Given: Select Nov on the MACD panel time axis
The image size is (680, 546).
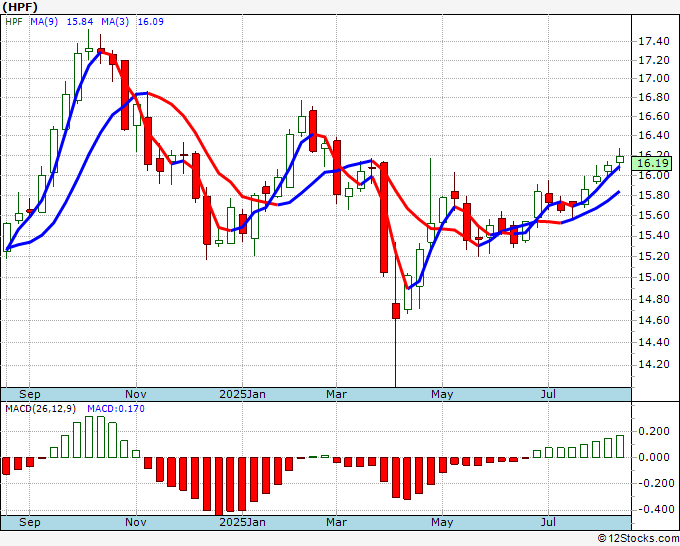Looking at the screenshot, I should (136, 522).
